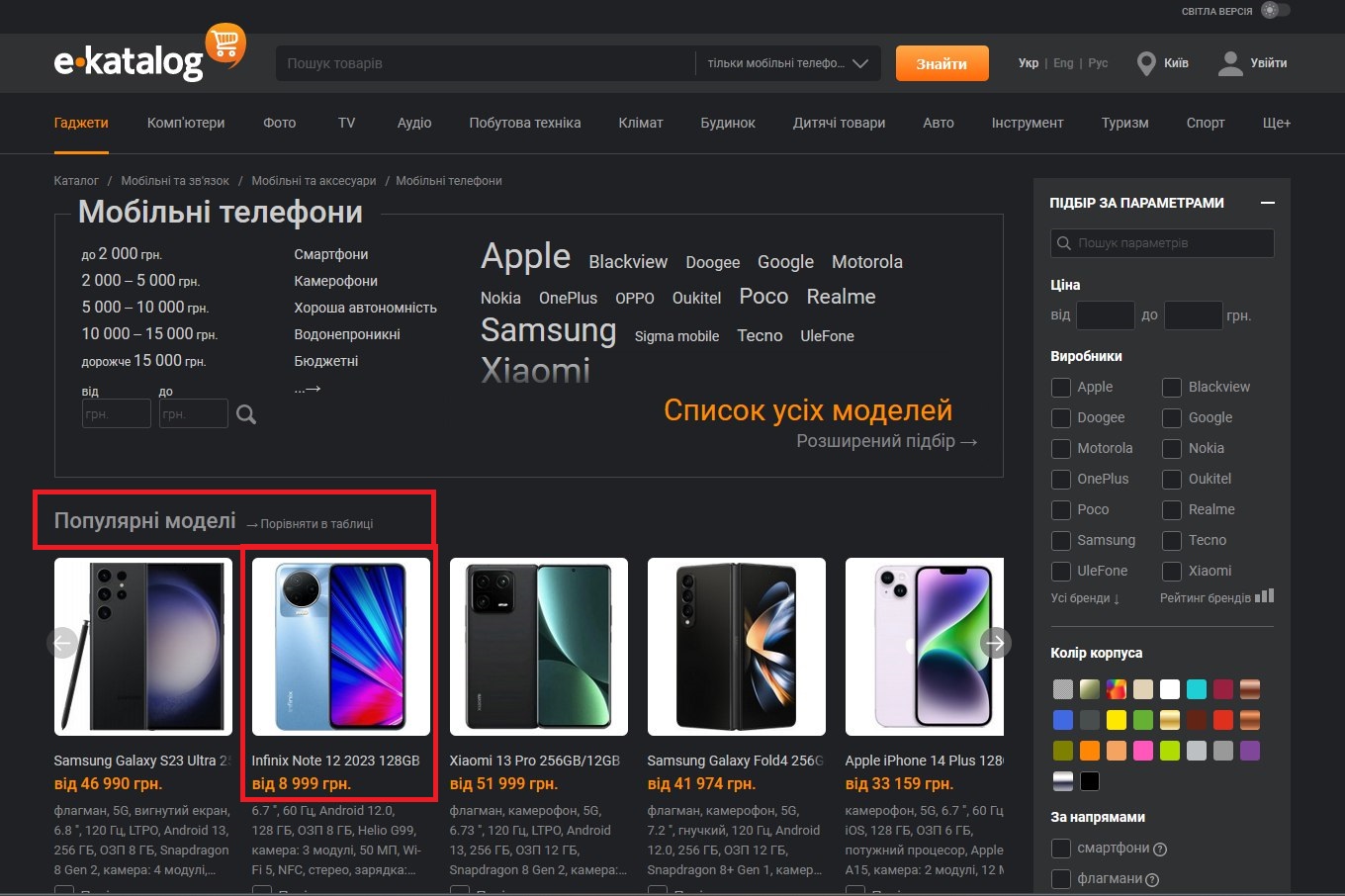The image size is (1345, 896).
Task: Open the Samsung link in the brand cloud
Action: click(x=548, y=330)
